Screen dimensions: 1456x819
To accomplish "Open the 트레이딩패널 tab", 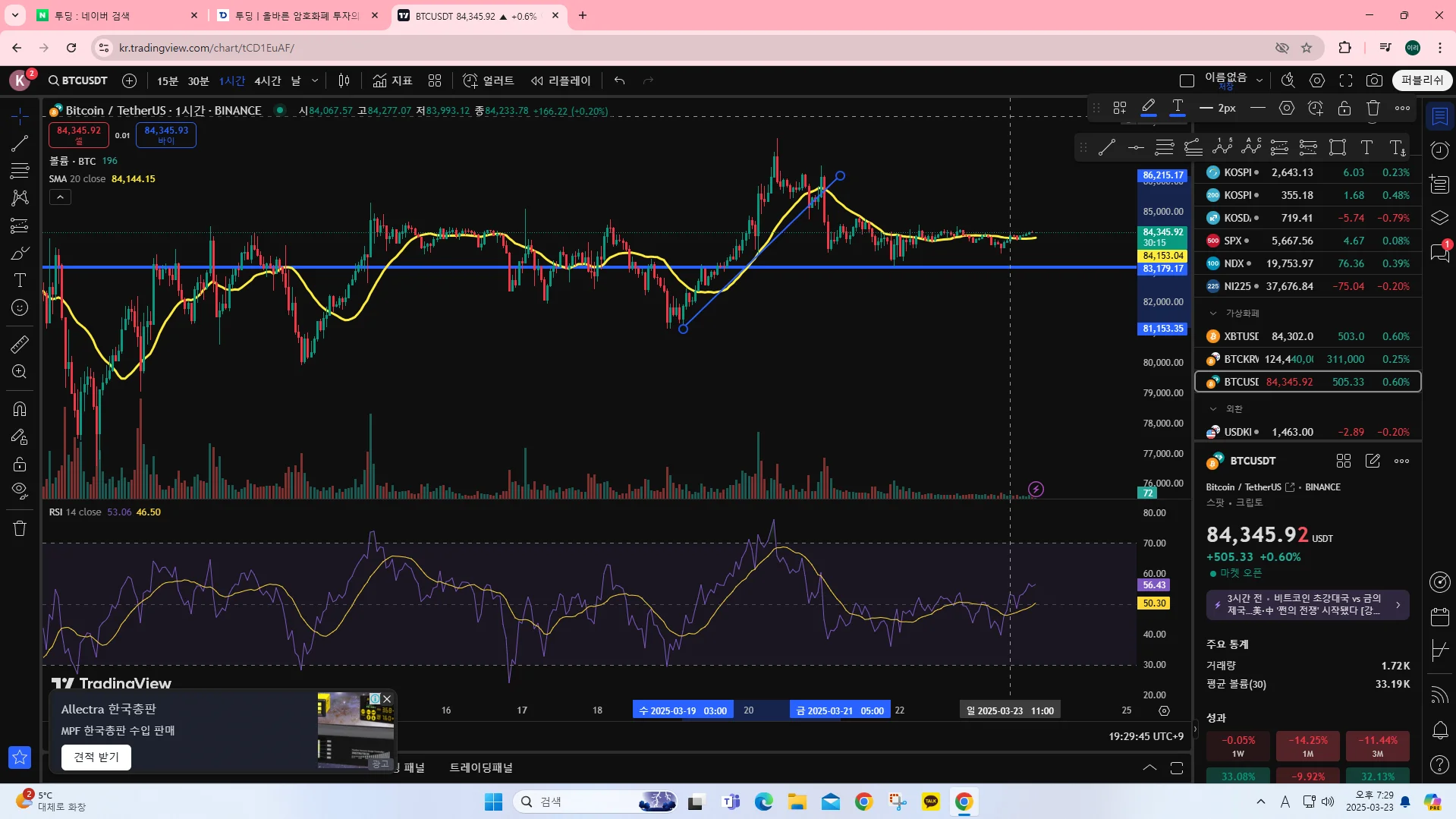I will [x=481, y=767].
